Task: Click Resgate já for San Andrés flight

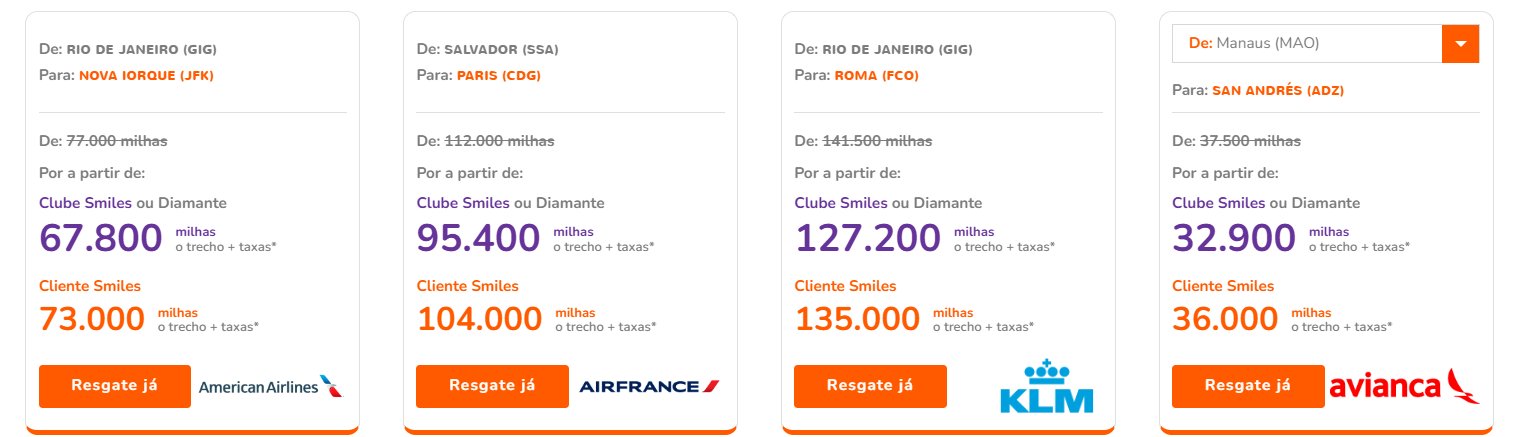Action: point(1248,386)
